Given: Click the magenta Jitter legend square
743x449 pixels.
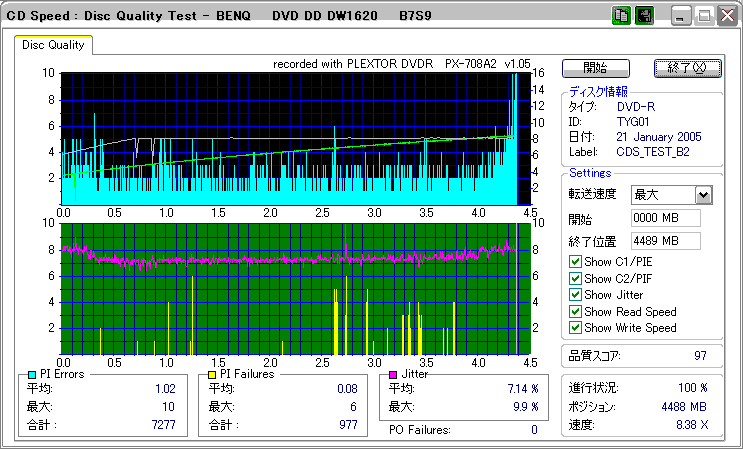Looking at the screenshot, I should coord(393,374).
